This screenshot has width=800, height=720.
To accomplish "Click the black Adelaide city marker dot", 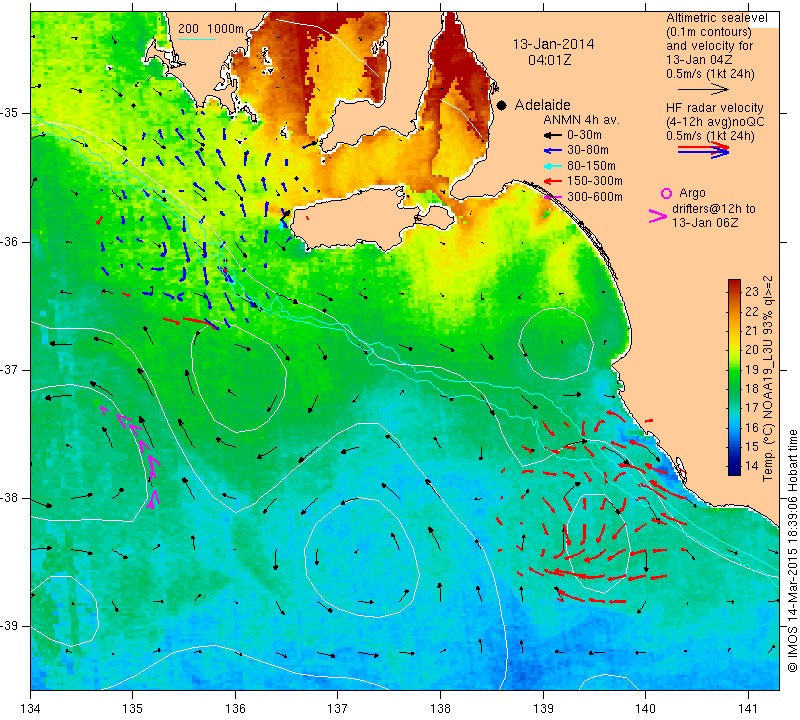I will click(502, 105).
